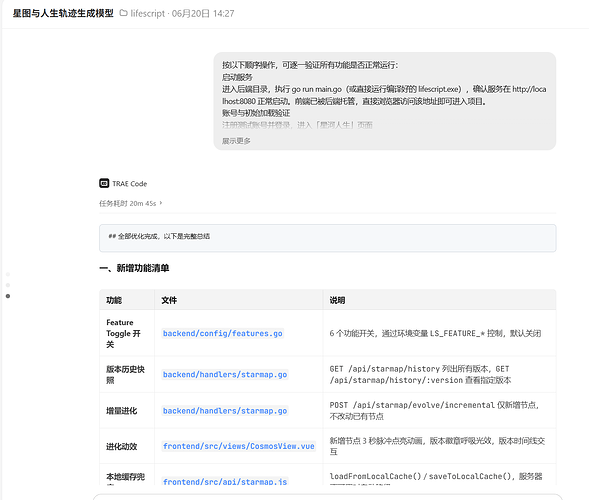Viewport: 589px width, 500px height.
Task: Expand the task duration 20m 45s chevron
Action: [x=161, y=203]
